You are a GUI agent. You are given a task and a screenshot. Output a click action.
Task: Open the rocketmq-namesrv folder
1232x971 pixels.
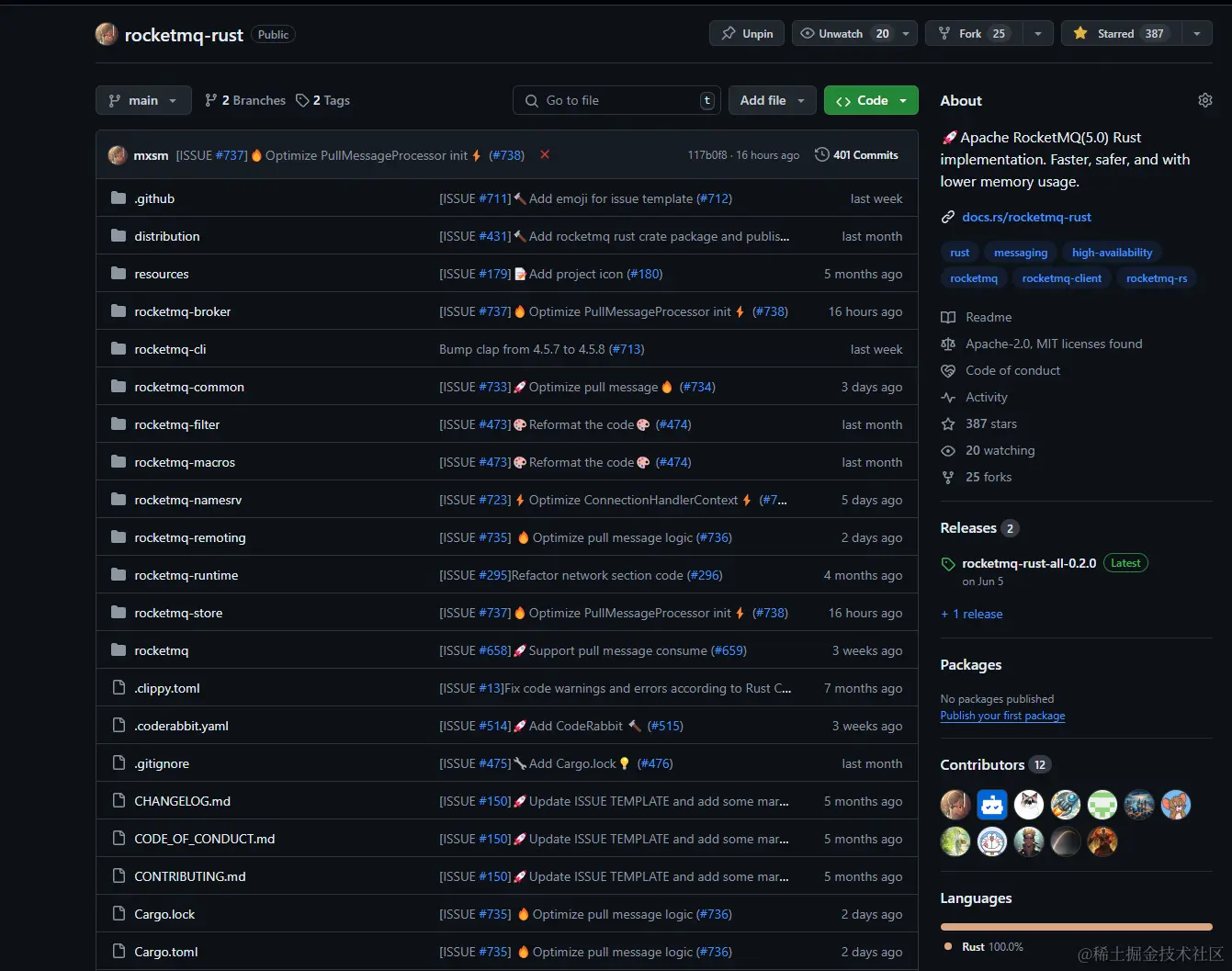coord(188,500)
